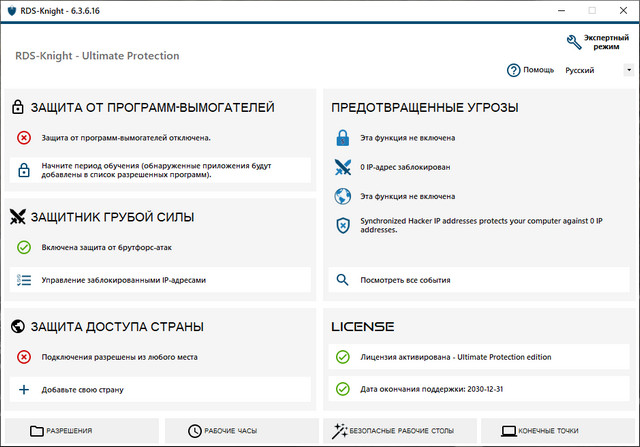Screen dimensions: 640x447
Task: Click the wrench icon for Экспертный режим
Action: [x=573, y=41]
